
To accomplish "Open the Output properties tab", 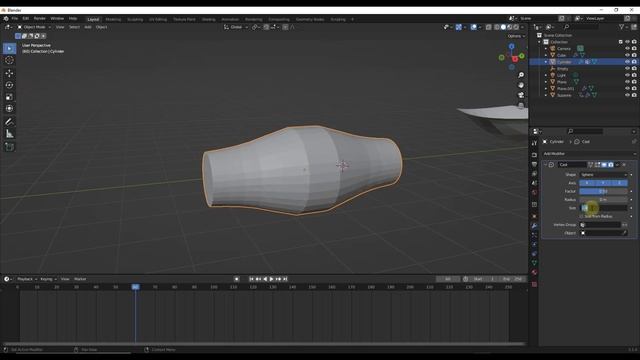I will [534, 164].
